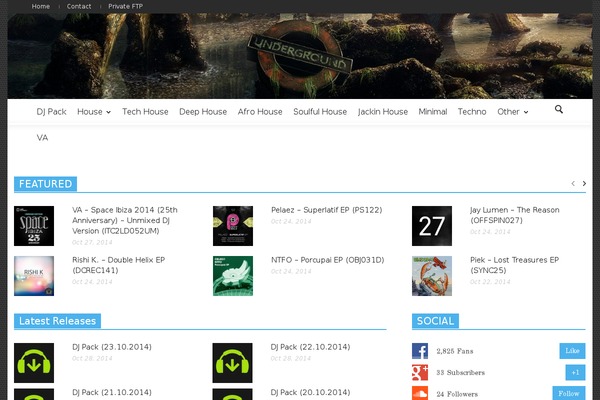Open the search magnifier icon
Image resolution: width=600 pixels, height=400 pixels.
click(559, 109)
